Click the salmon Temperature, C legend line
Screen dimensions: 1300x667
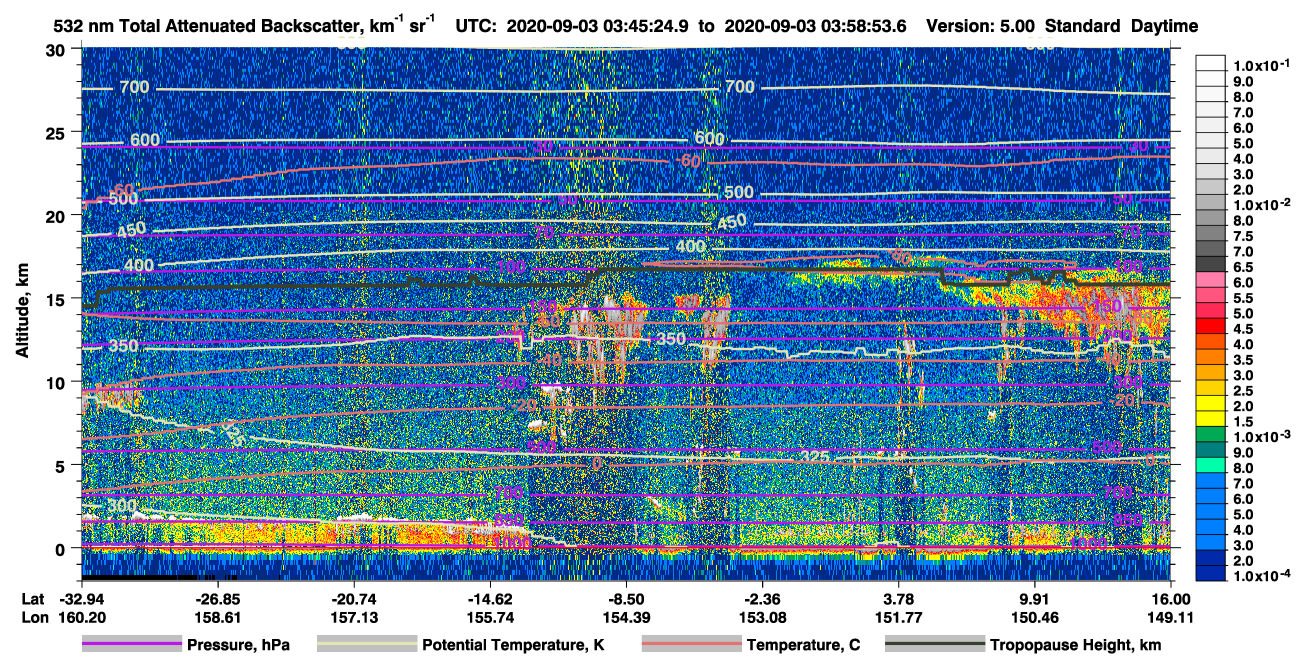(690, 645)
